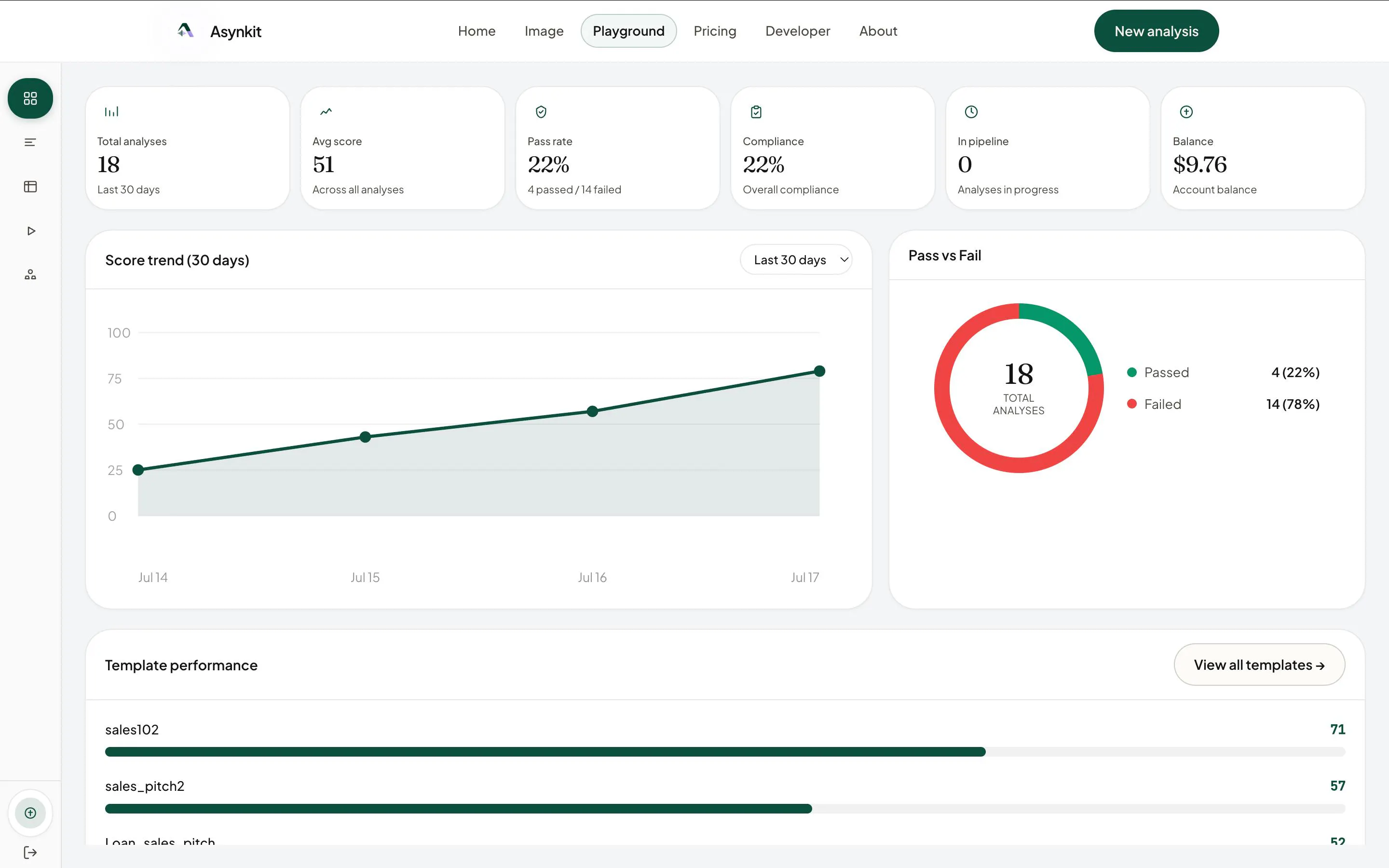Open the Developer nav item
This screenshot has height=868, width=1389.
tap(797, 31)
